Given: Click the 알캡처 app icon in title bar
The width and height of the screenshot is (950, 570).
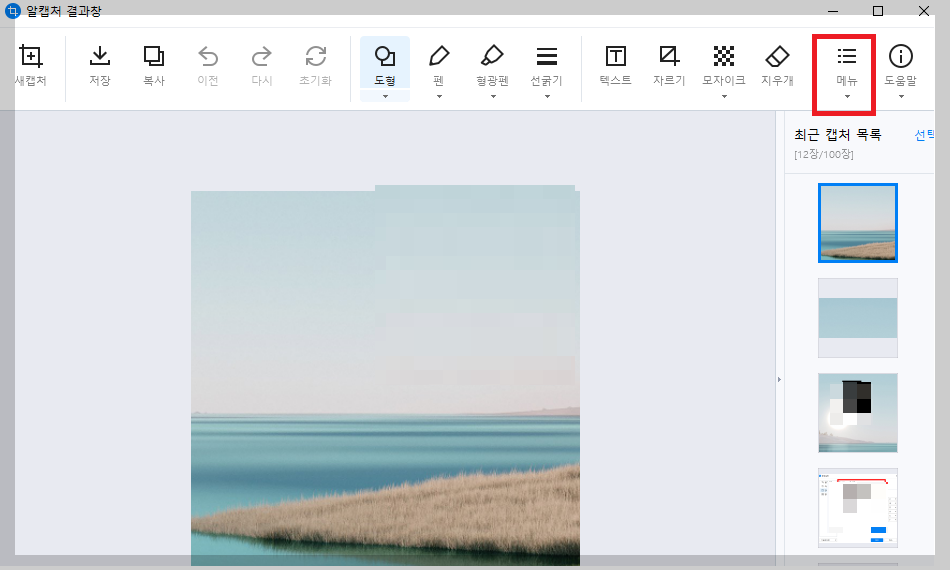Looking at the screenshot, I should (x=12, y=11).
